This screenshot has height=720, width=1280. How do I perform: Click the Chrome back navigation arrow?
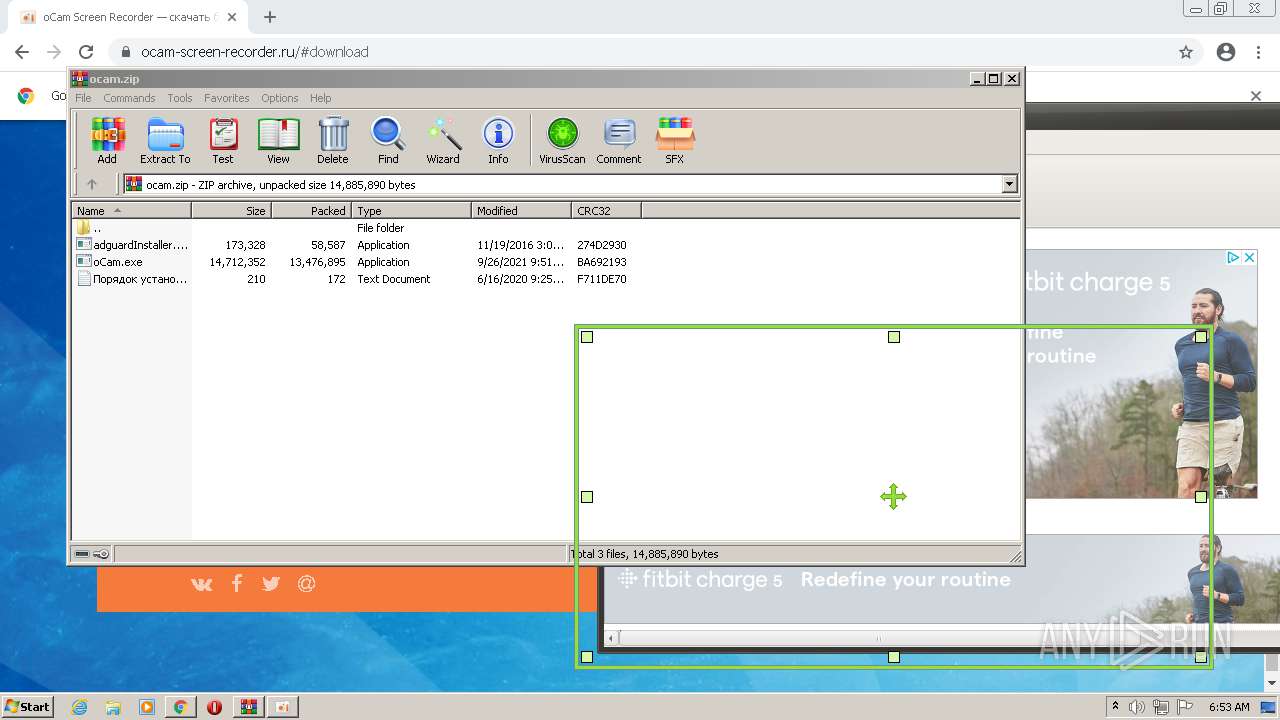22,52
